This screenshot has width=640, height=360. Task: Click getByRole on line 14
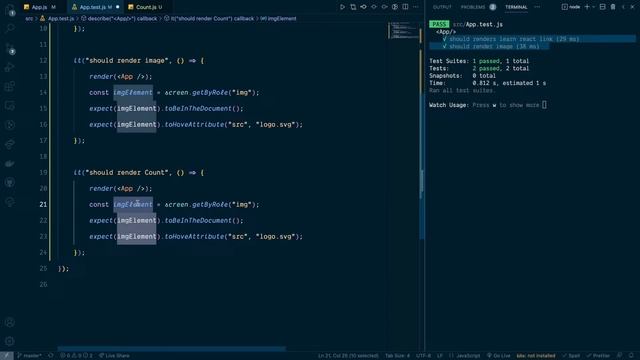point(210,93)
